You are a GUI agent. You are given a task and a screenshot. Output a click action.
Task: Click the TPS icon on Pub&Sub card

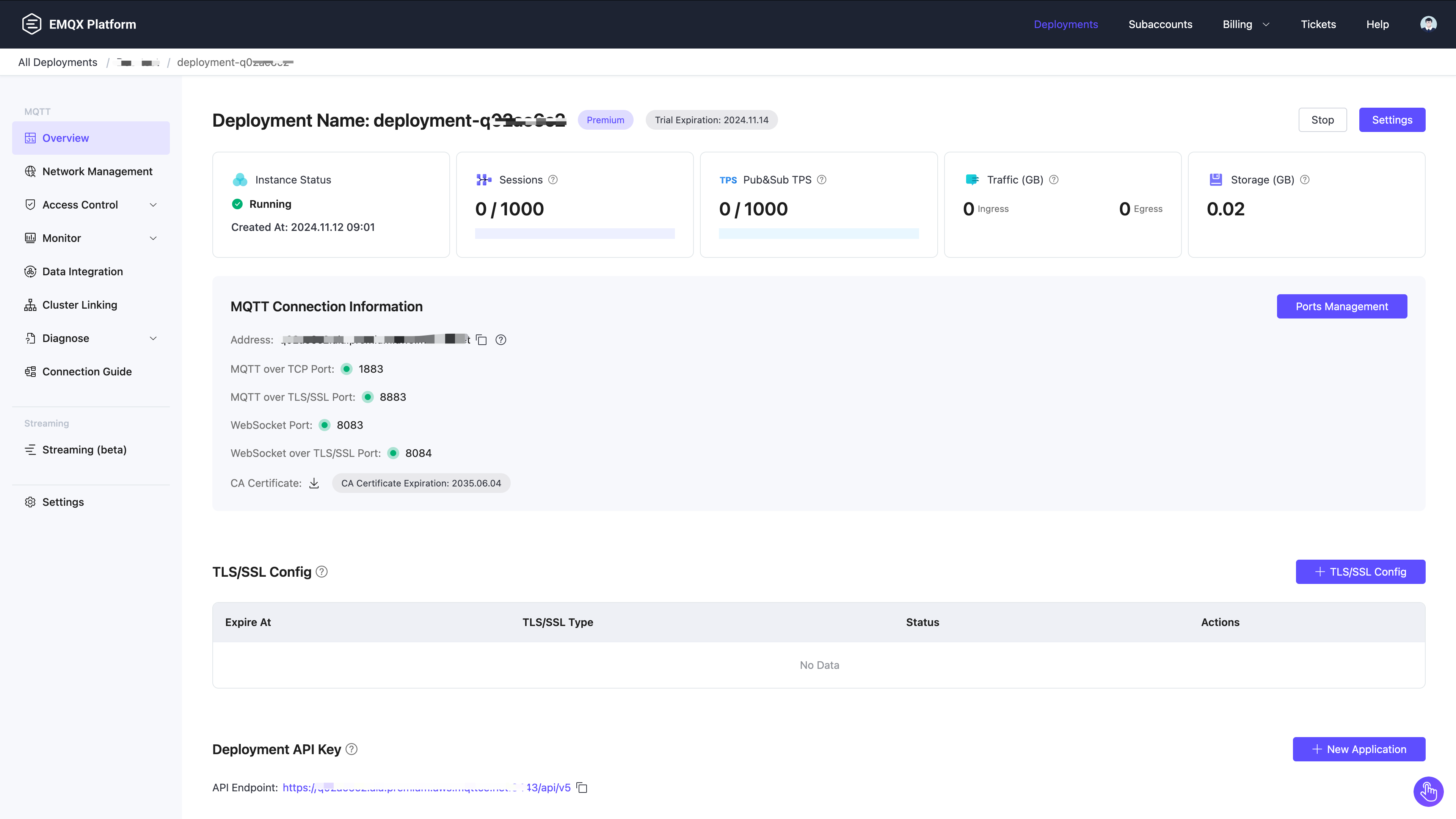tap(728, 180)
